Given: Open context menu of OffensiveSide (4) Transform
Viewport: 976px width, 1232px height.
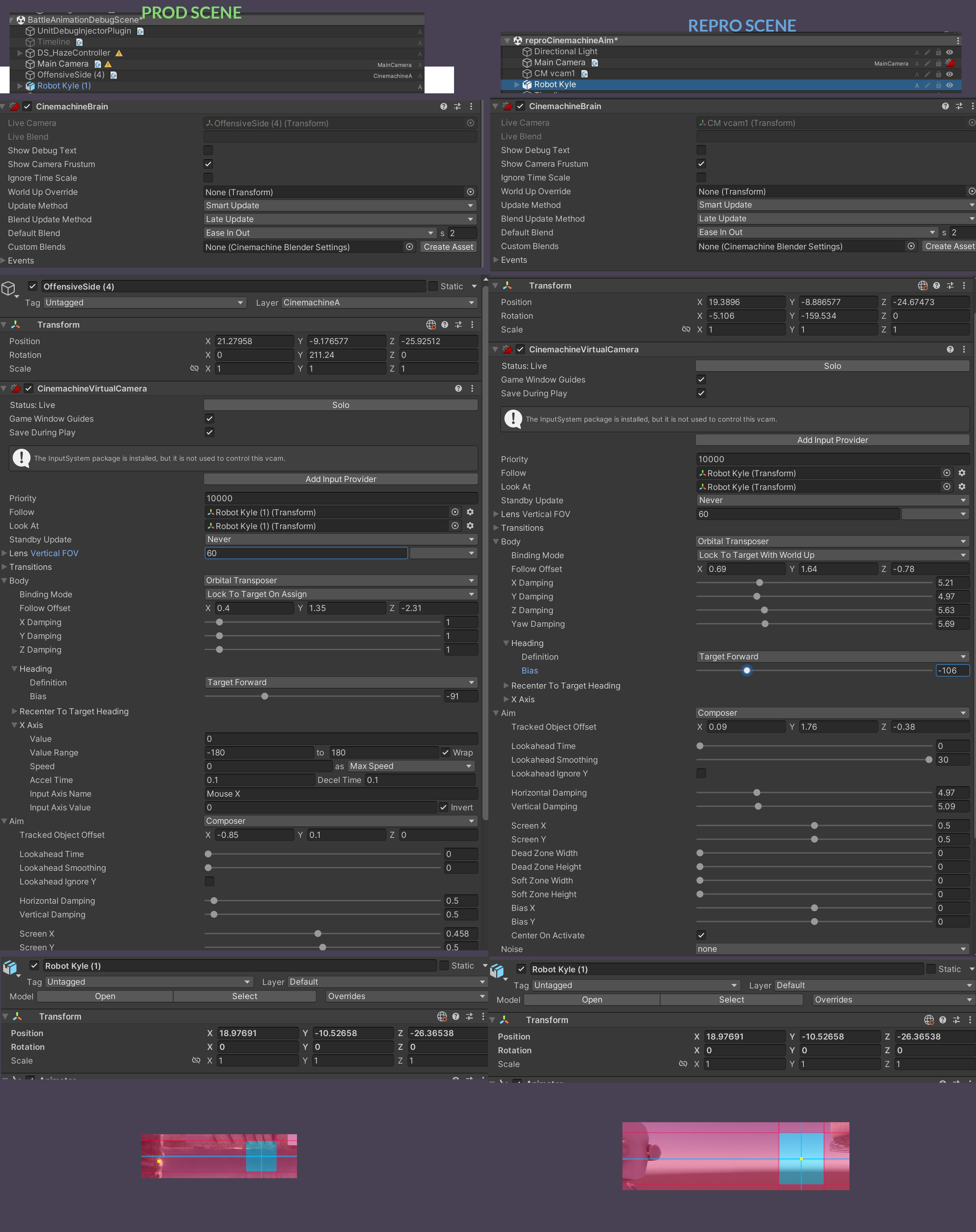Looking at the screenshot, I should point(472,325).
